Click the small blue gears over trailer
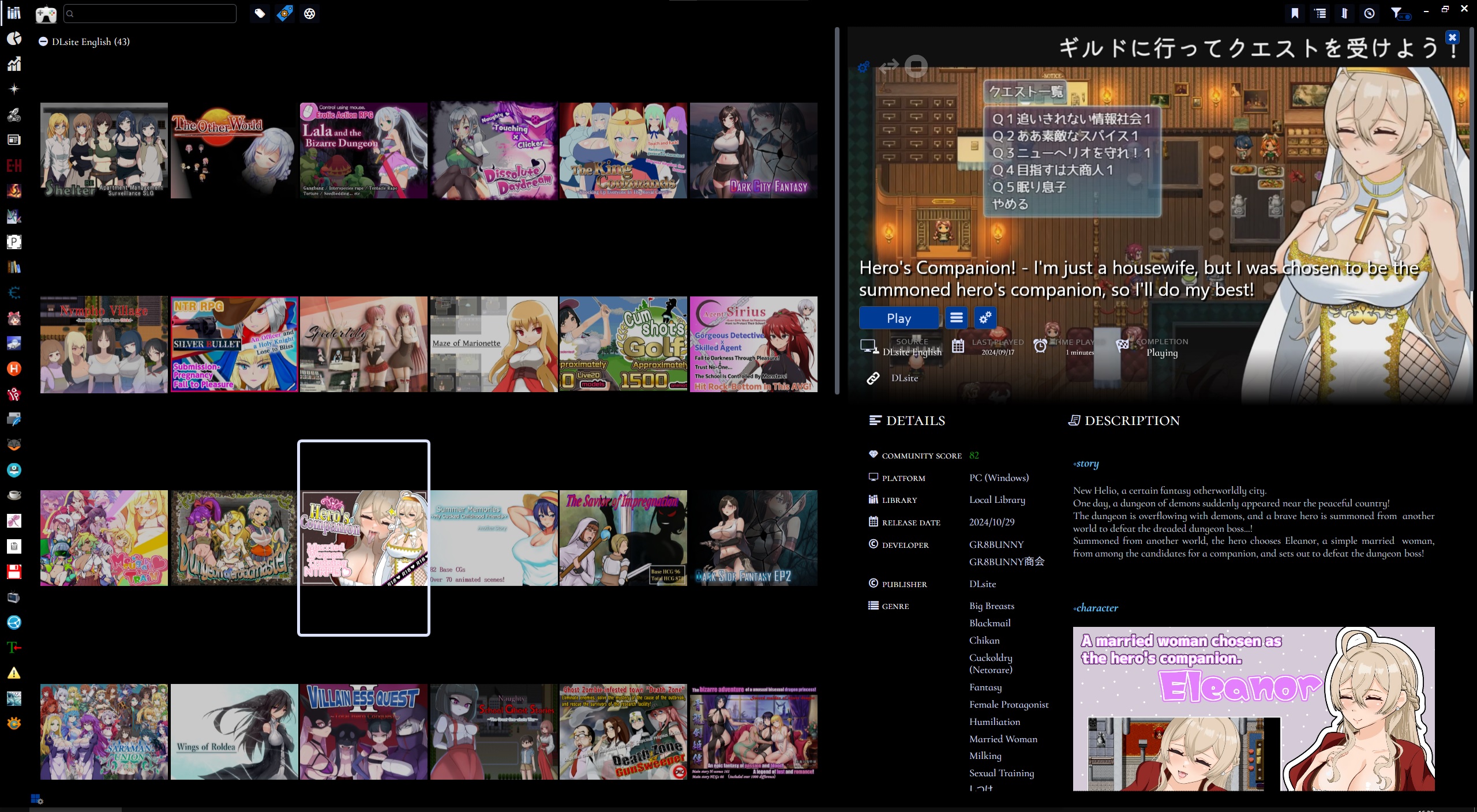Viewport: 1477px width, 812px height. click(x=863, y=67)
